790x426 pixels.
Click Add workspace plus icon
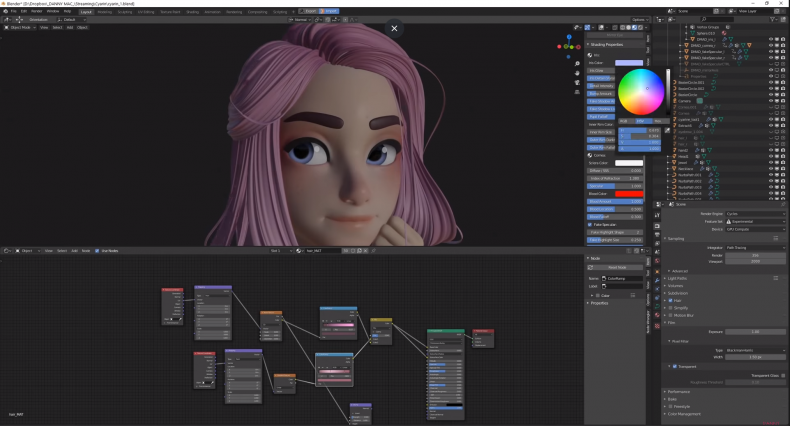(x=293, y=11)
